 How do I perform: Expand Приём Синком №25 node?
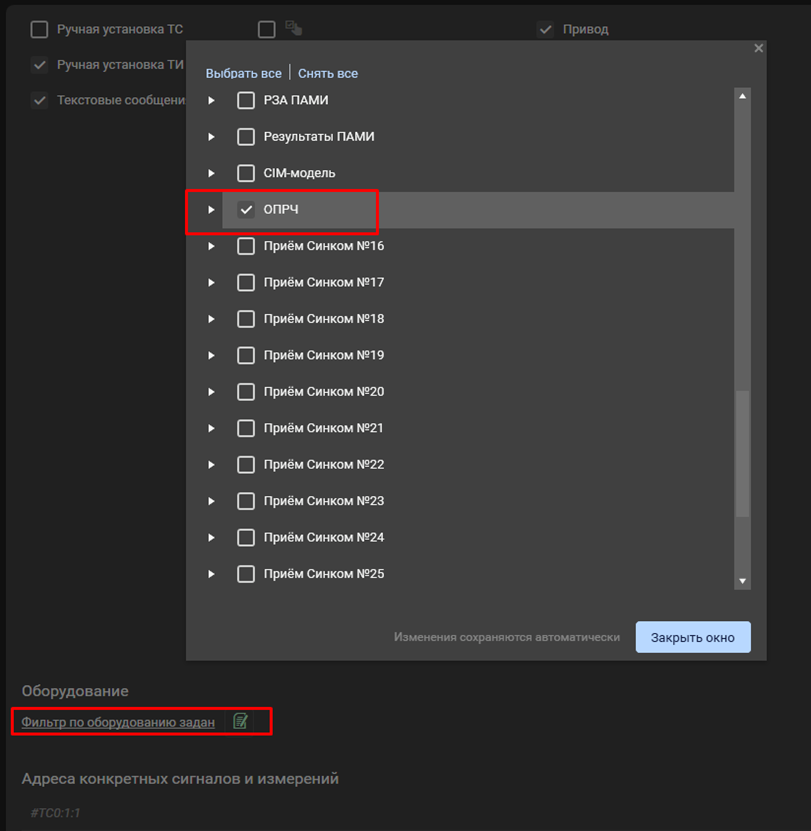click(x=211, y=574)
